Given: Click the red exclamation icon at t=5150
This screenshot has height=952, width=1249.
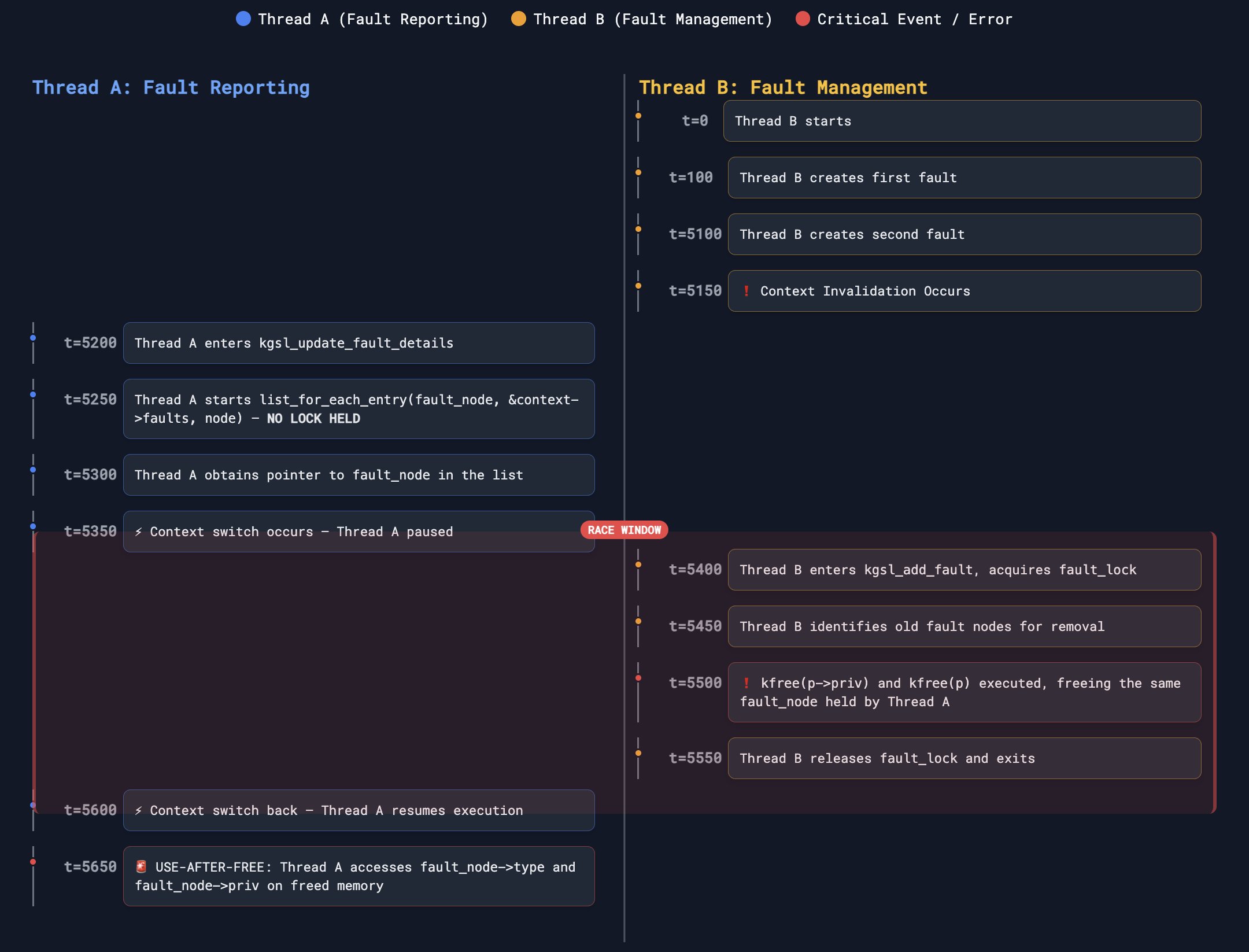Looking at the screenshot, I should tap(747, 291).
